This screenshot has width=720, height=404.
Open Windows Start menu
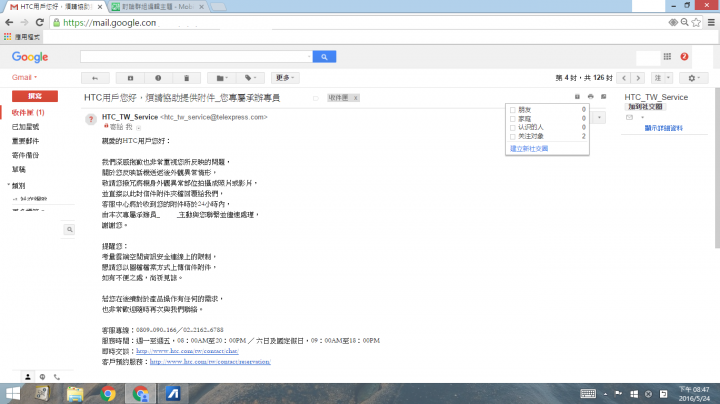pyautogui.click(x=13, y=394)
